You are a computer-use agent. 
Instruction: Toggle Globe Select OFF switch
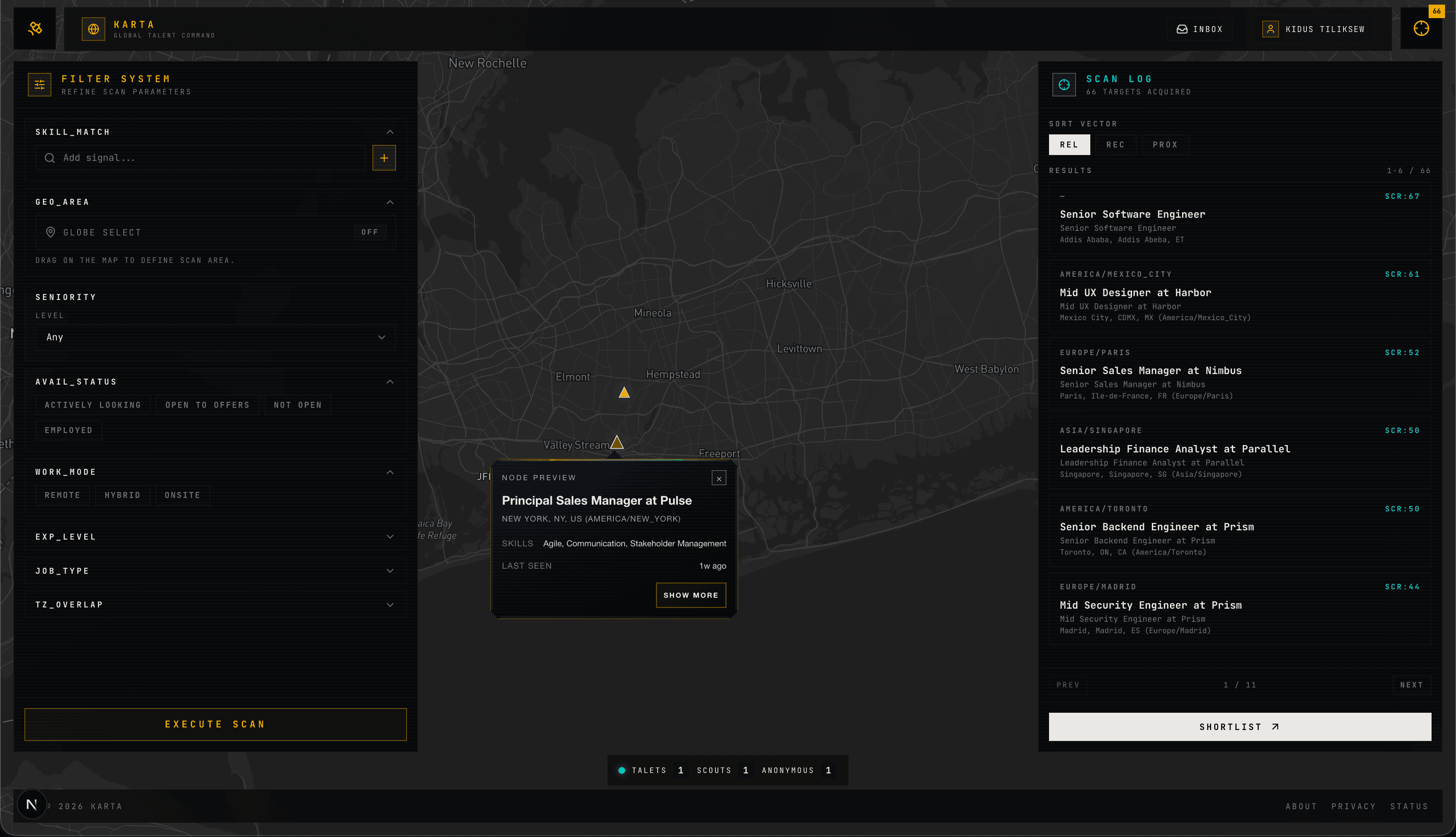tap(369, 232)
